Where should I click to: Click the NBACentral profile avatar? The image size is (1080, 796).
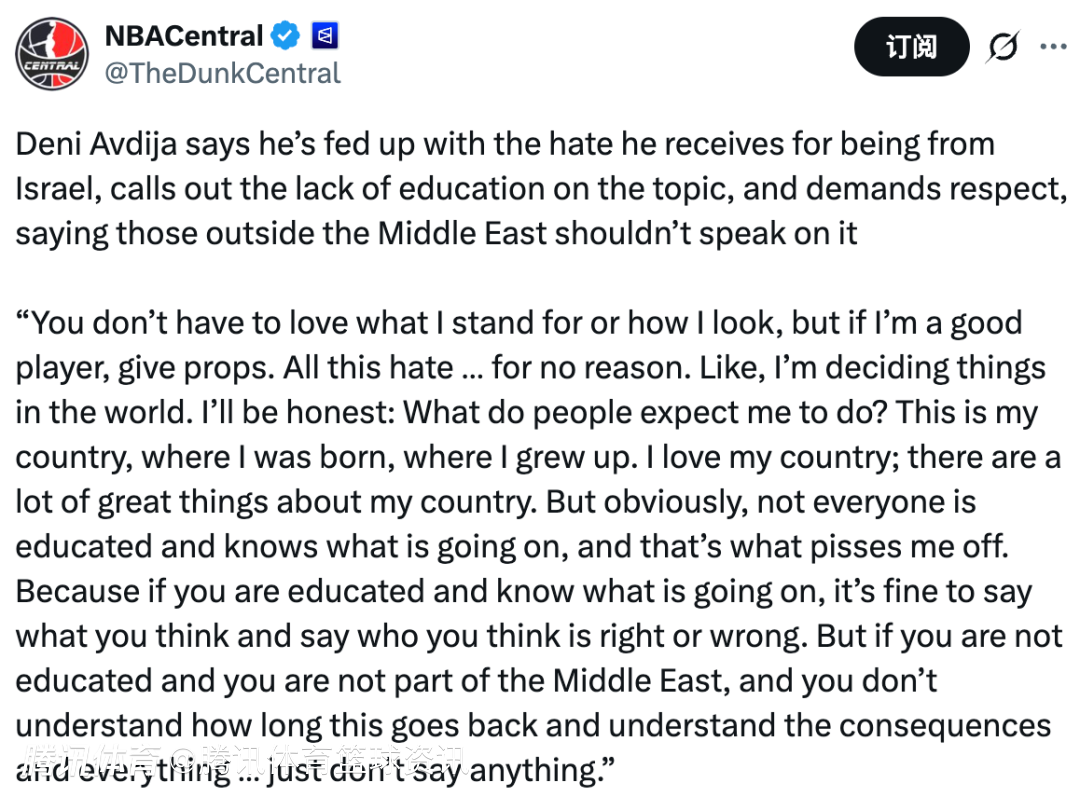pos(51,53)
